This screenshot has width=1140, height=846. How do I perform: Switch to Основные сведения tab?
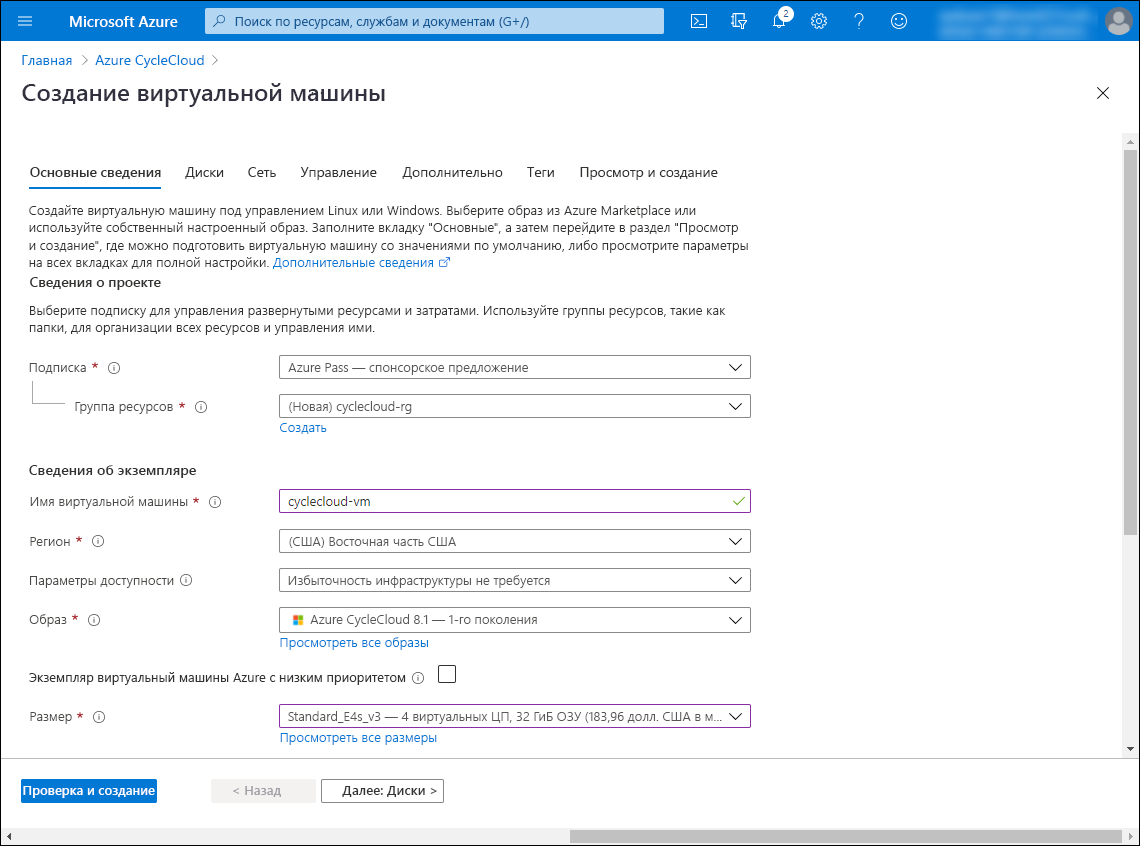click(x=95, y=172)
